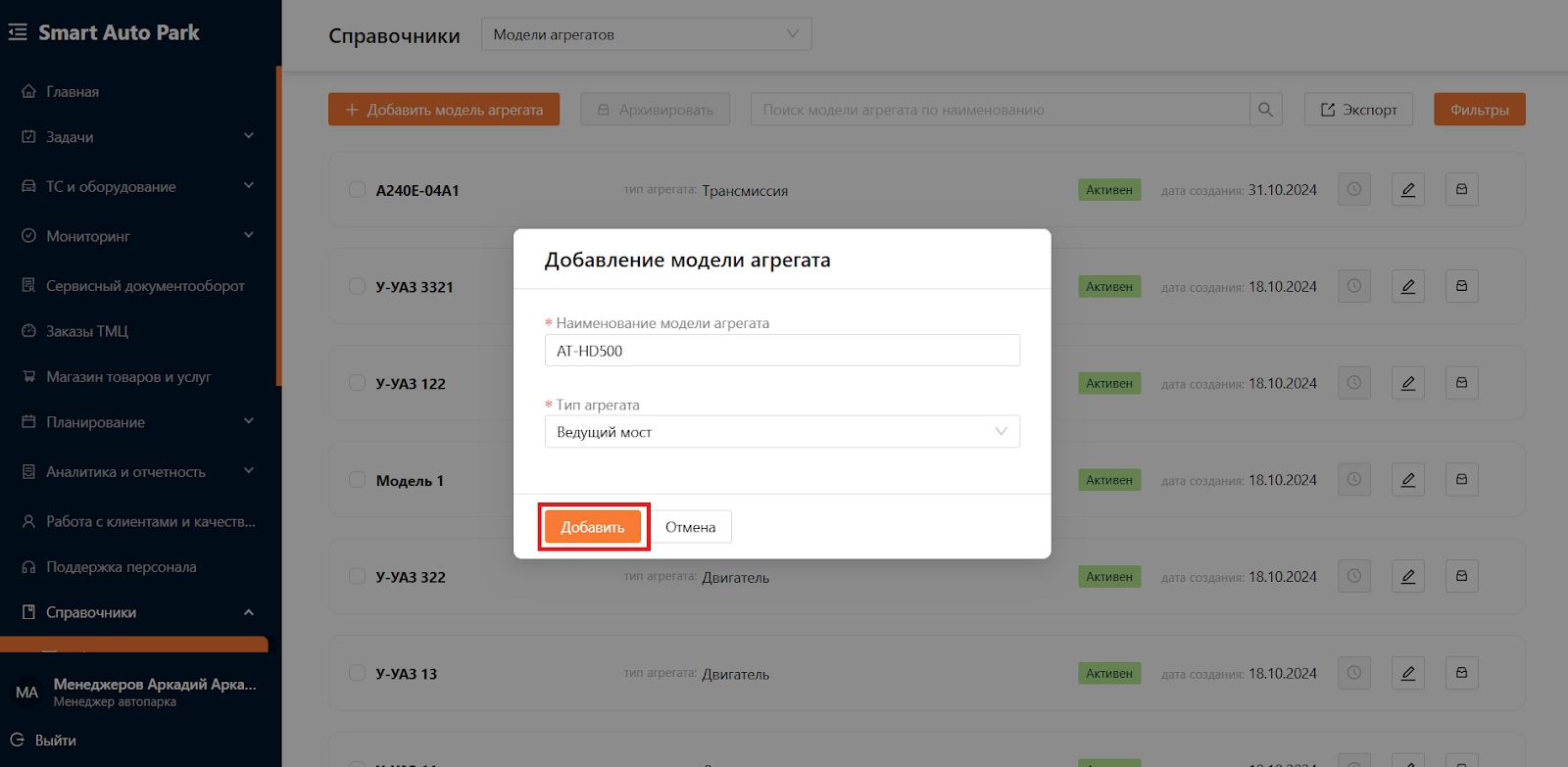Open history clock icon for У-УАЗ 122
Viewport: 1568px width, 767px height.
[1353, 383]
